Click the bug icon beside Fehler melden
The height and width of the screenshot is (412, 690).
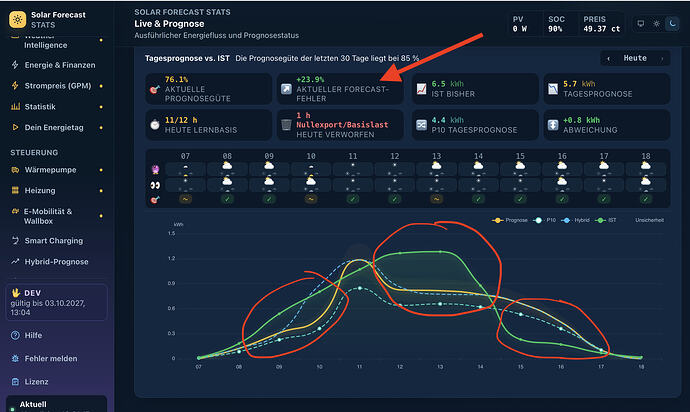coord(15,358)
